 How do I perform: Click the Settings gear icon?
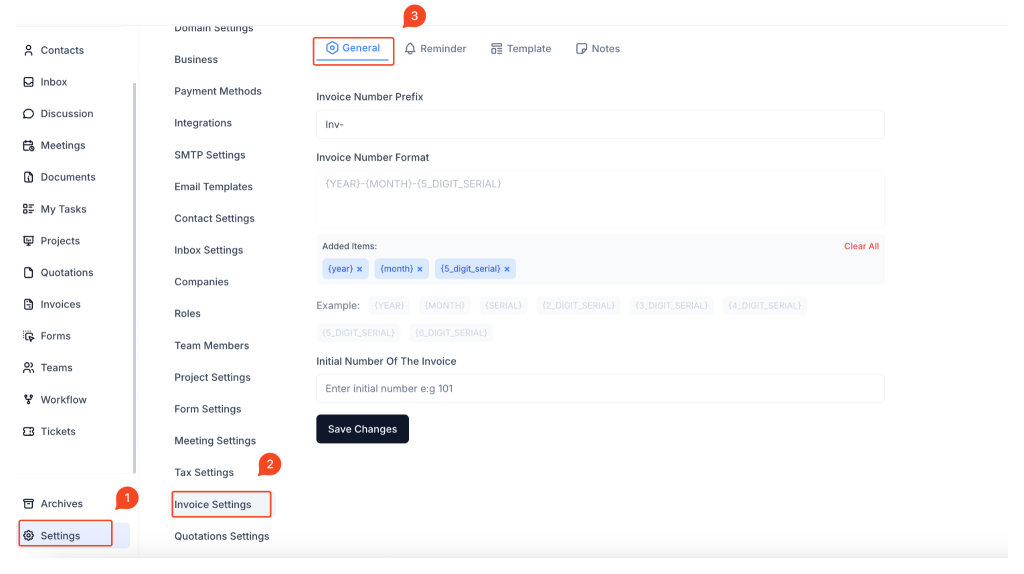click(x=28, y=536)
